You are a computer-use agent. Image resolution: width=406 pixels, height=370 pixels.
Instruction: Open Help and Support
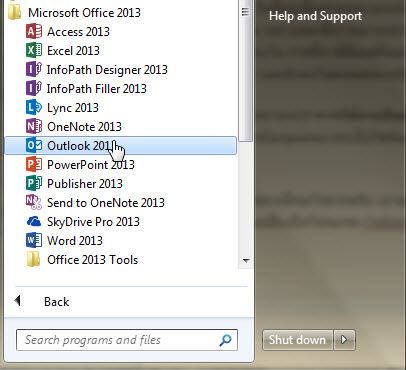[315, 16]
